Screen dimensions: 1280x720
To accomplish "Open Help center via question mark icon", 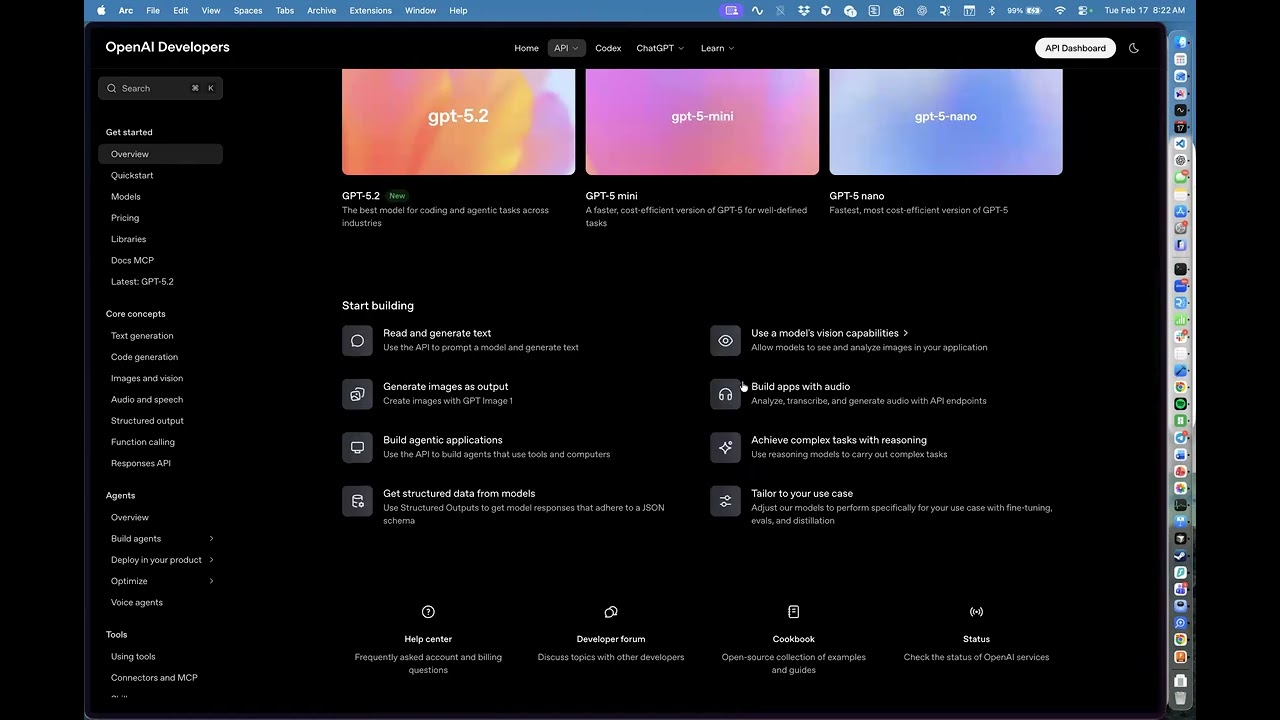I will (x=428, y=612).
